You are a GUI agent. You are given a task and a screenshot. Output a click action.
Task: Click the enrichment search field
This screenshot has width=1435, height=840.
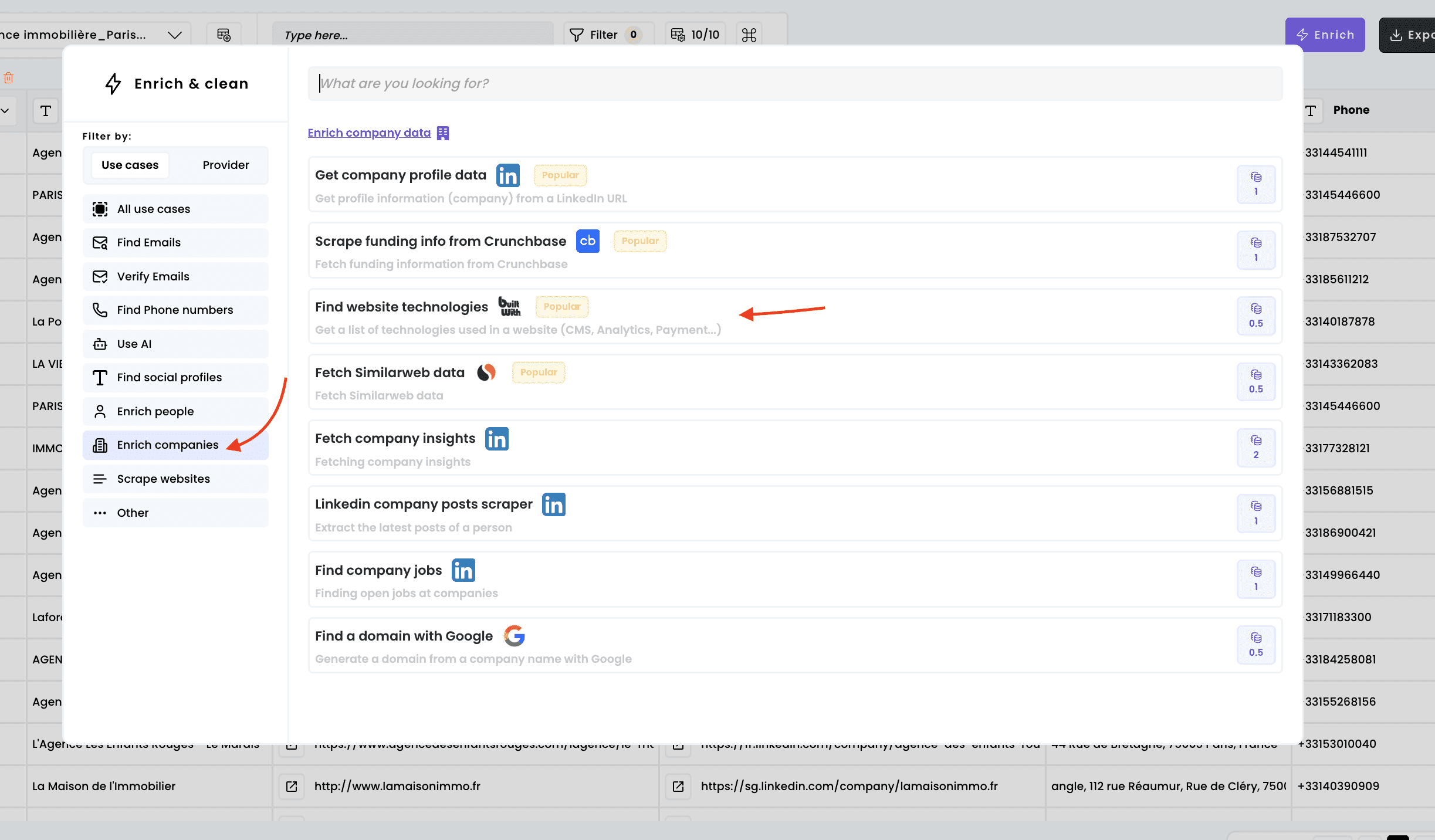tap(794, 83)
